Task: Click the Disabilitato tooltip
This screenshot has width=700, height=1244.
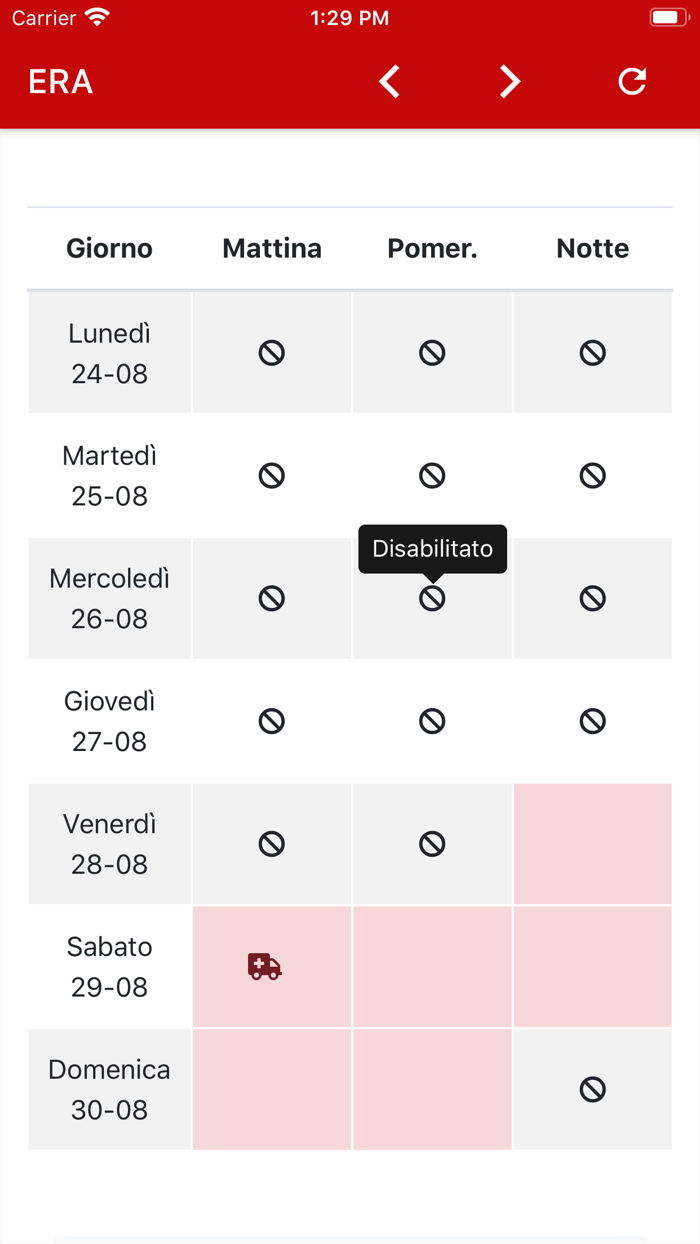Action: click(432, 549)
